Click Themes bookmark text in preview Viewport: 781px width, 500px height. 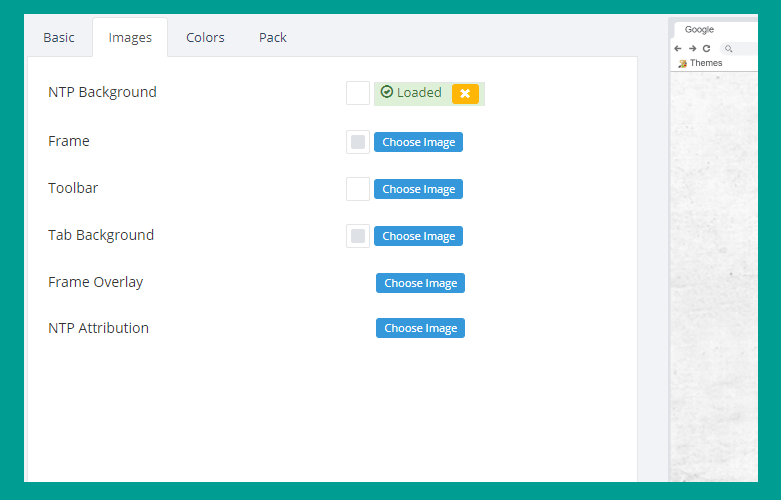click(706, 63)
